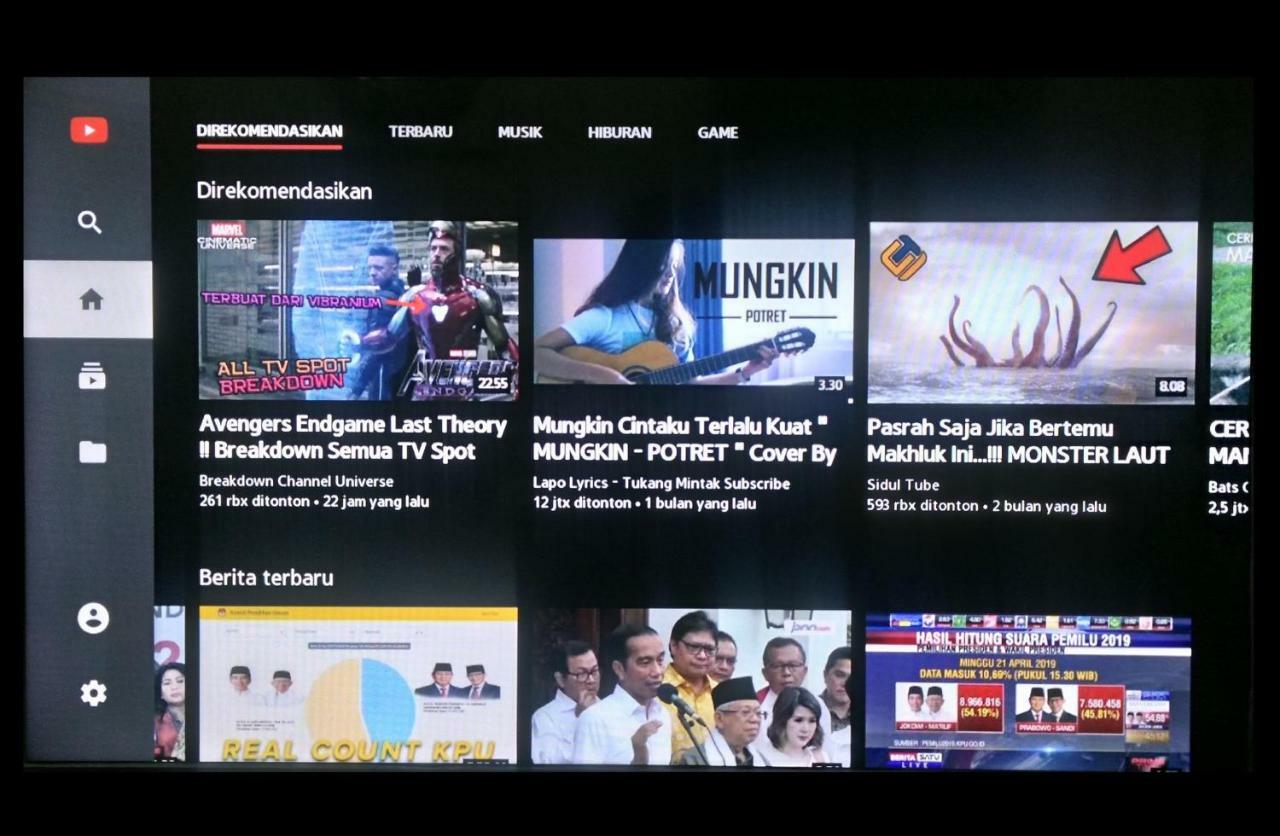1280x836 pixels.
Task: Open the Library folder icon
Action: [x=92, y=452]
